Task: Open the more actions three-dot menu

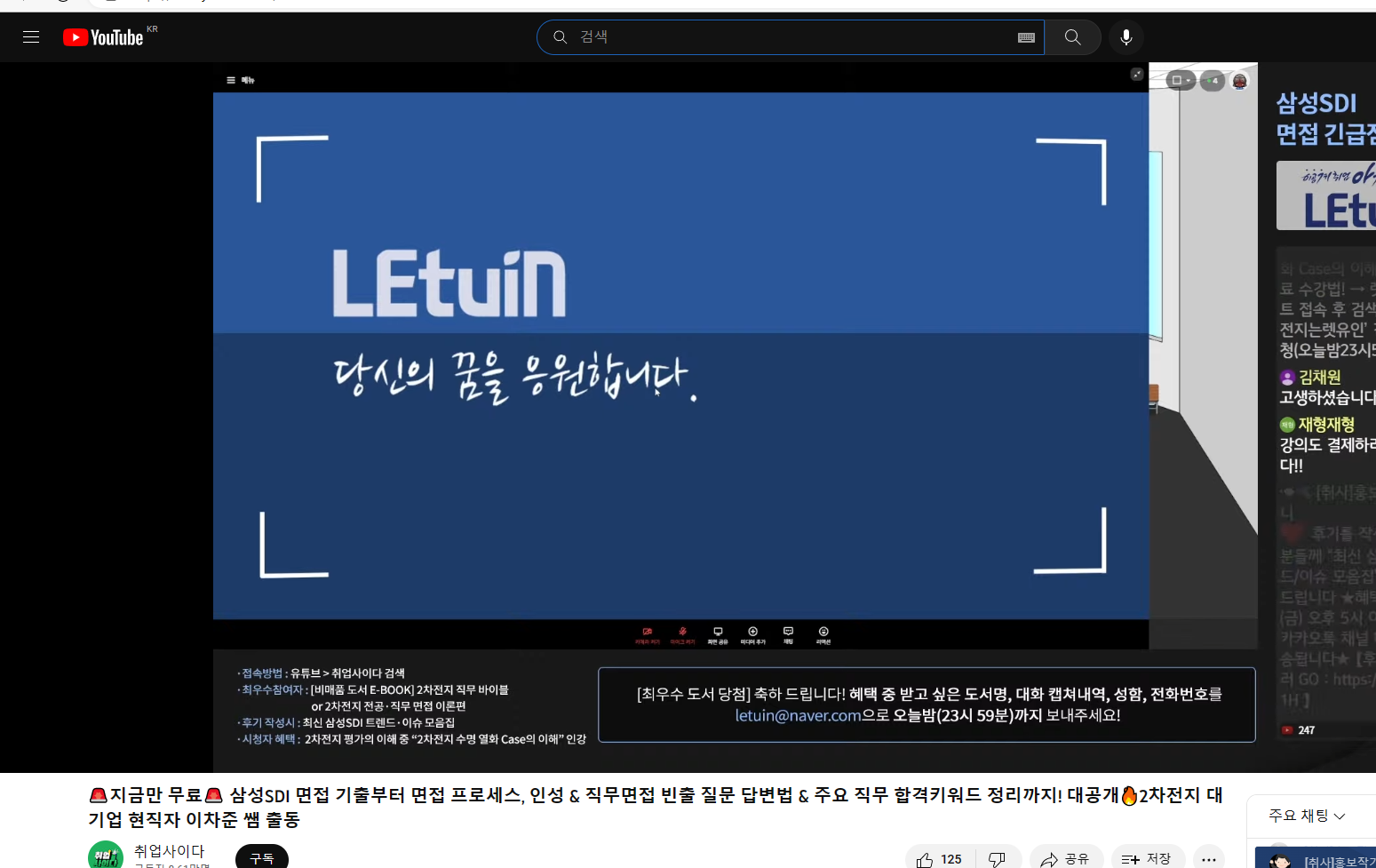Action: (x=1208, y=858)
